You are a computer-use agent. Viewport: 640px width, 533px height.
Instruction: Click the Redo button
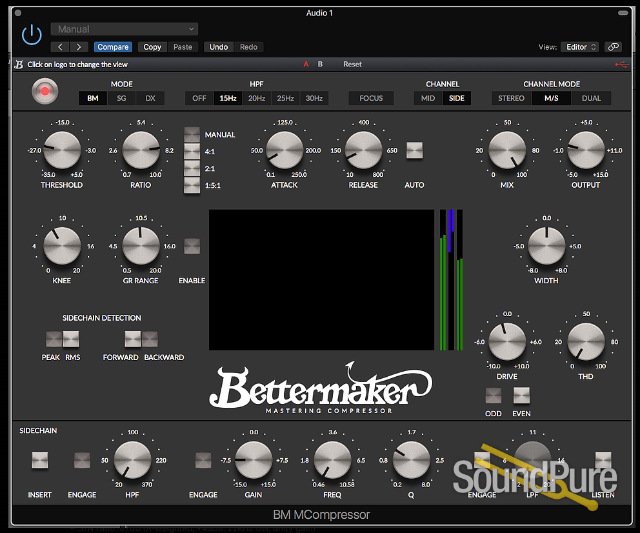click(249, 47)
